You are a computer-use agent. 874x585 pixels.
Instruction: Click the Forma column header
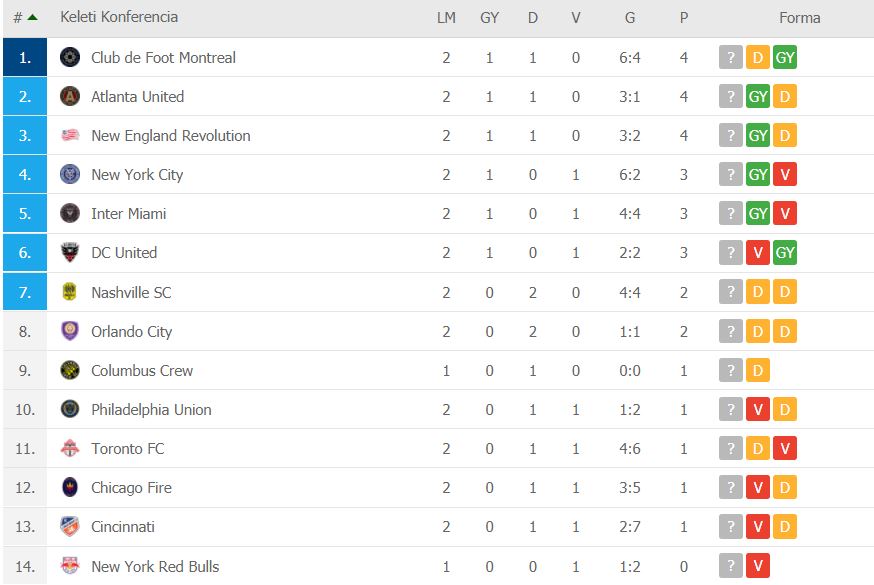(x=799, y=18)
